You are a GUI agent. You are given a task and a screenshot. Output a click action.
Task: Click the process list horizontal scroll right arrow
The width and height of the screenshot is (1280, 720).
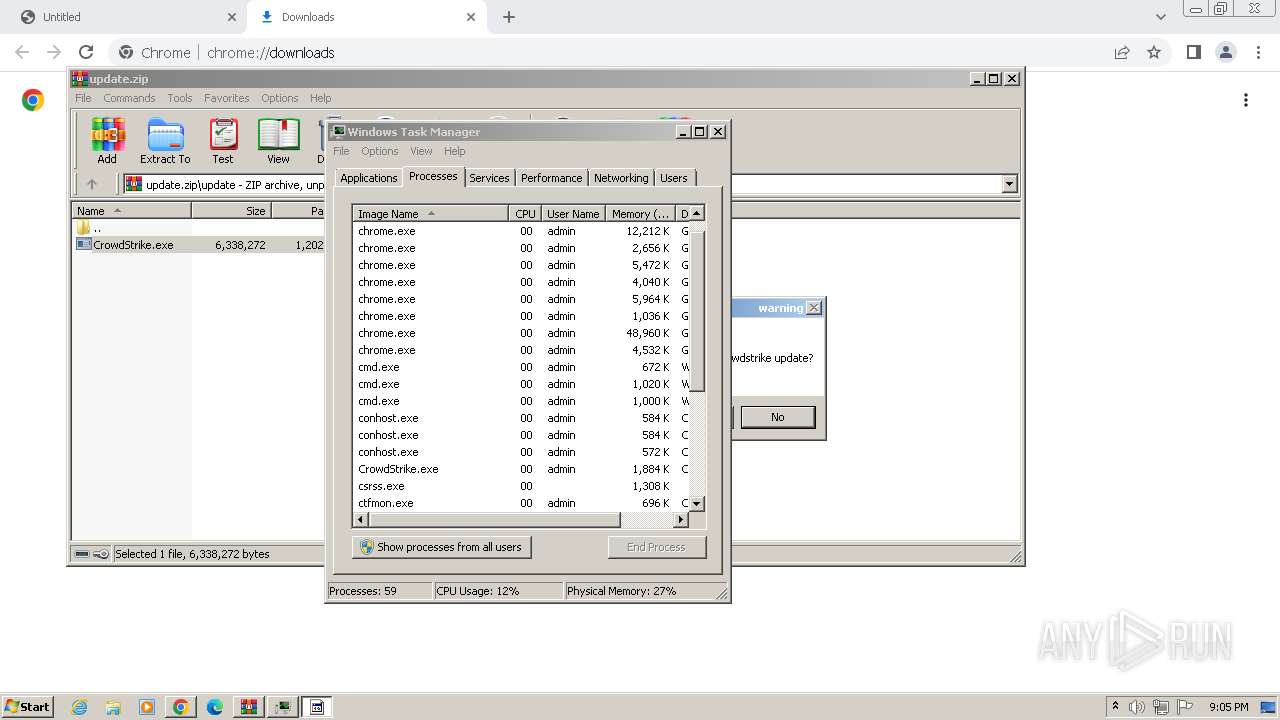681,520
